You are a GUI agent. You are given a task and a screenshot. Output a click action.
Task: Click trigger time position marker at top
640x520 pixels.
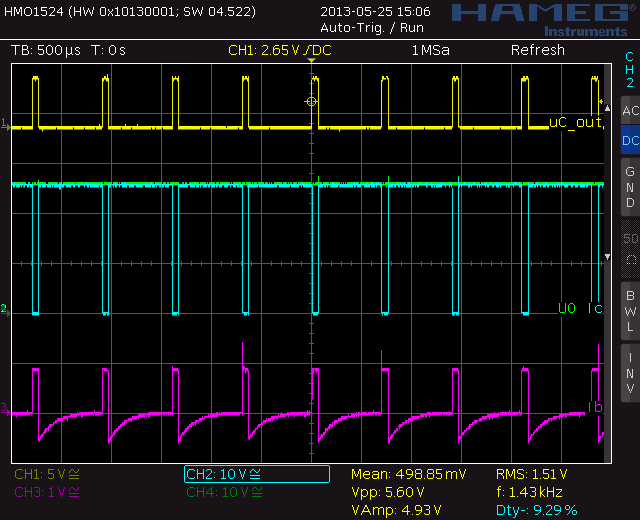pos(311,63)
